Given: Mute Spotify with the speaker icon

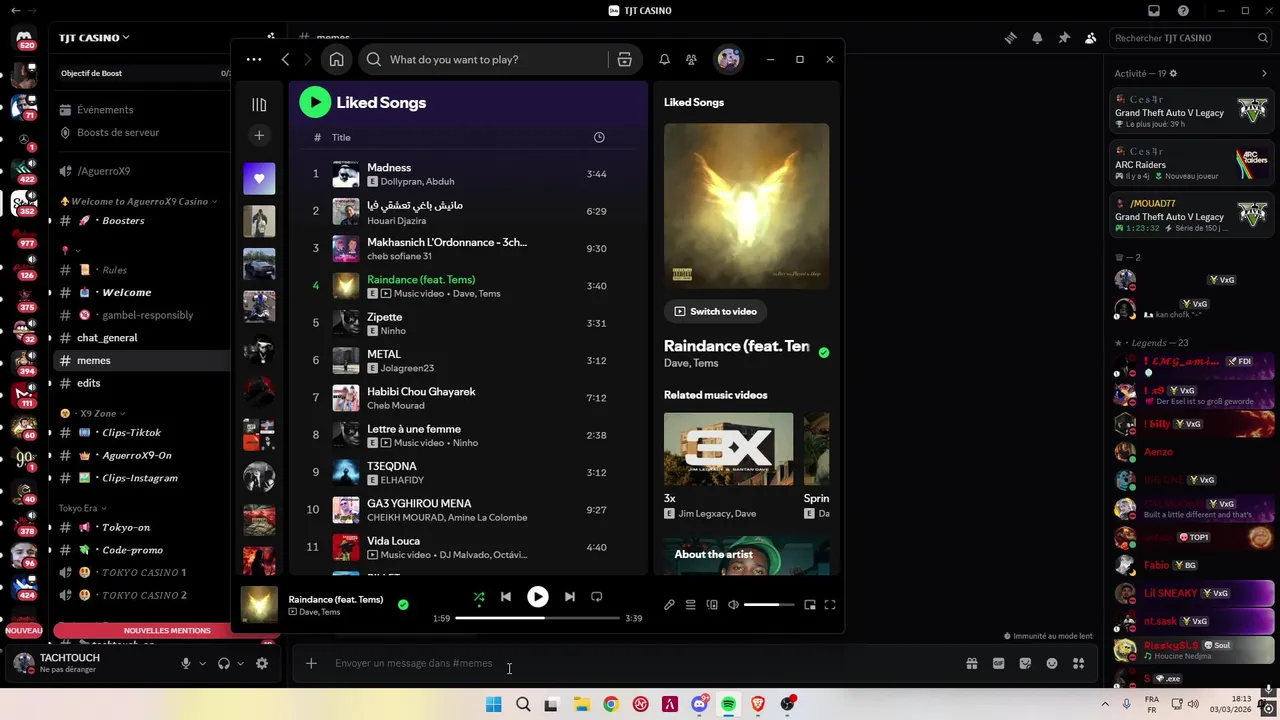Looking at the screenshot, I should coord(733,605).
